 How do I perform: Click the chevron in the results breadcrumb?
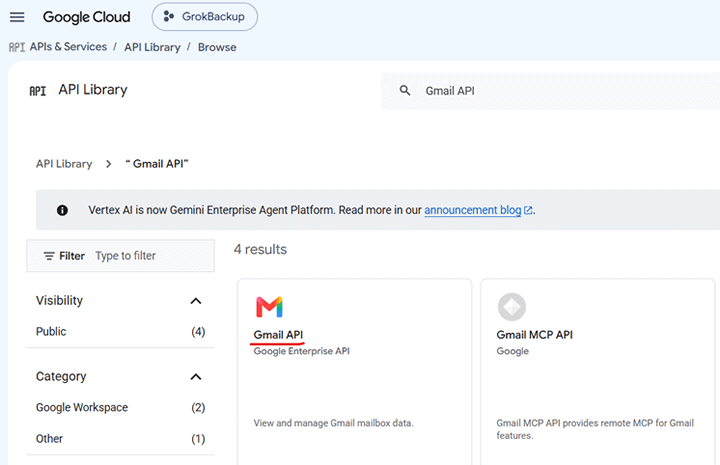pyautogui.click(x=108, y=164)
